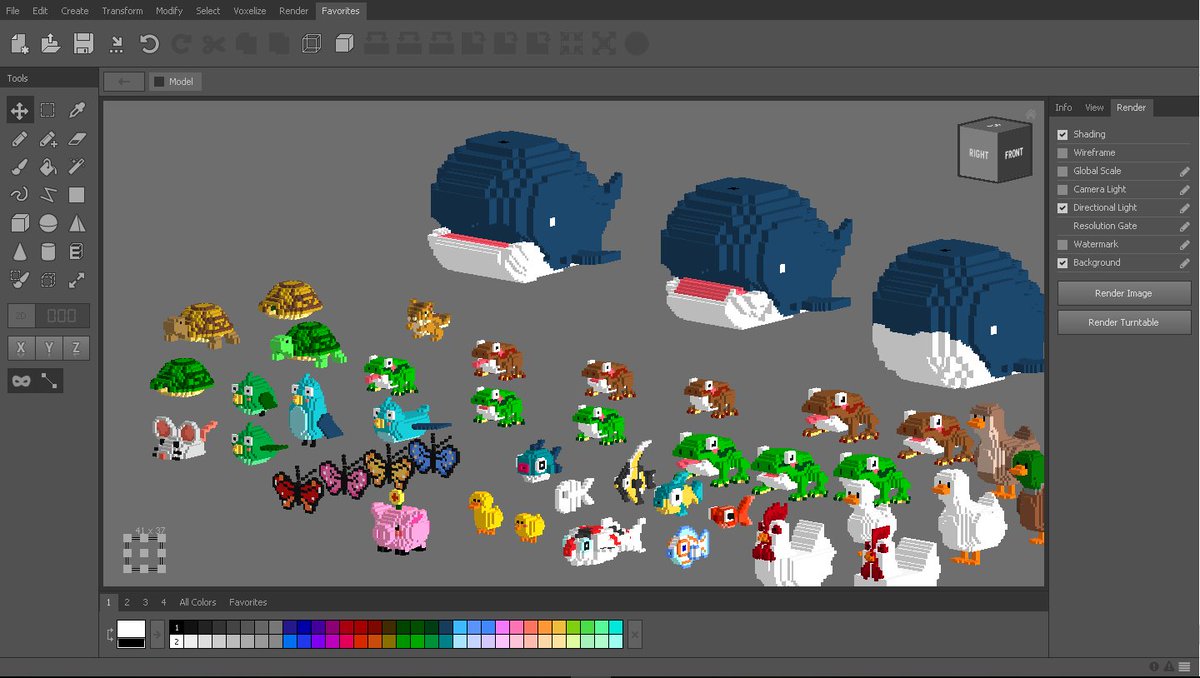Edit Background settings pencil icon
The height and width of the screenshot is (678, 1200).
pos(1184,263)
